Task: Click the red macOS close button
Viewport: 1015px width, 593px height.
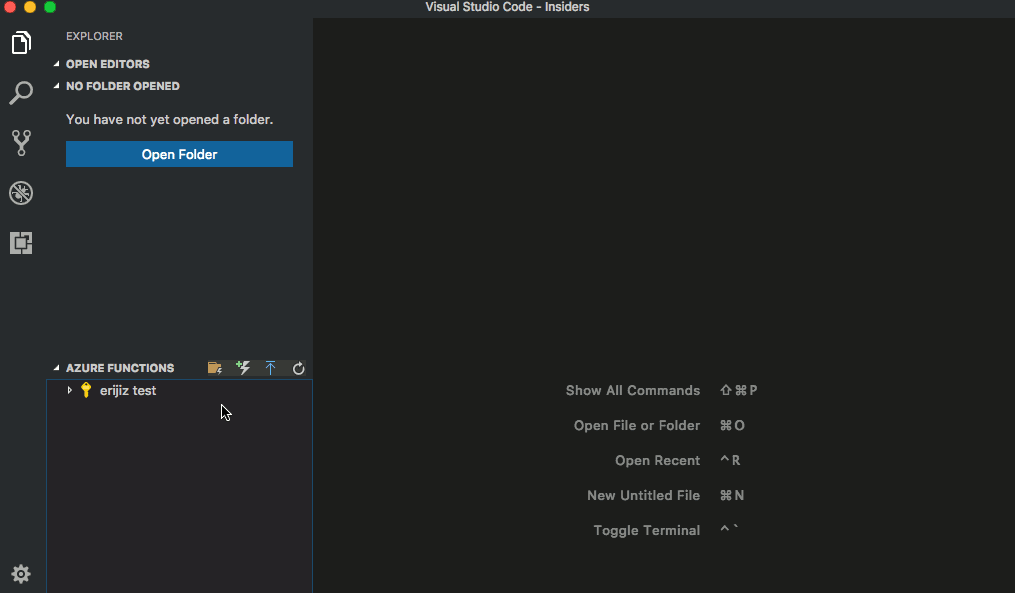Action: point(10,7)
